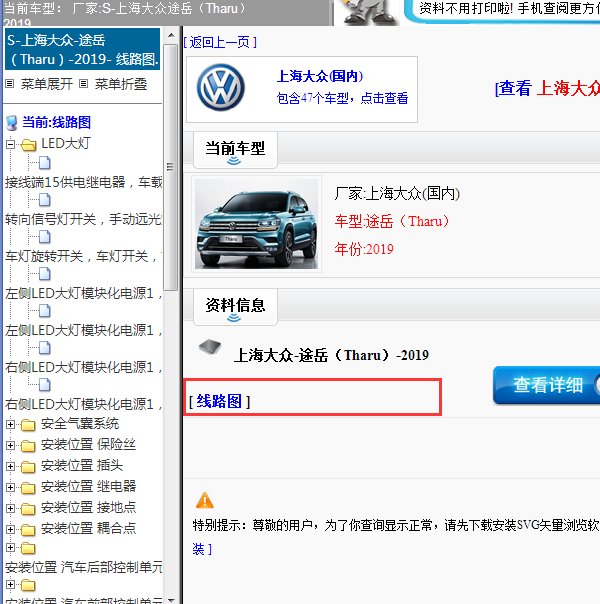
Task: Open document icon above 接线端15供电继电器
Action: [x=45, y=163]
